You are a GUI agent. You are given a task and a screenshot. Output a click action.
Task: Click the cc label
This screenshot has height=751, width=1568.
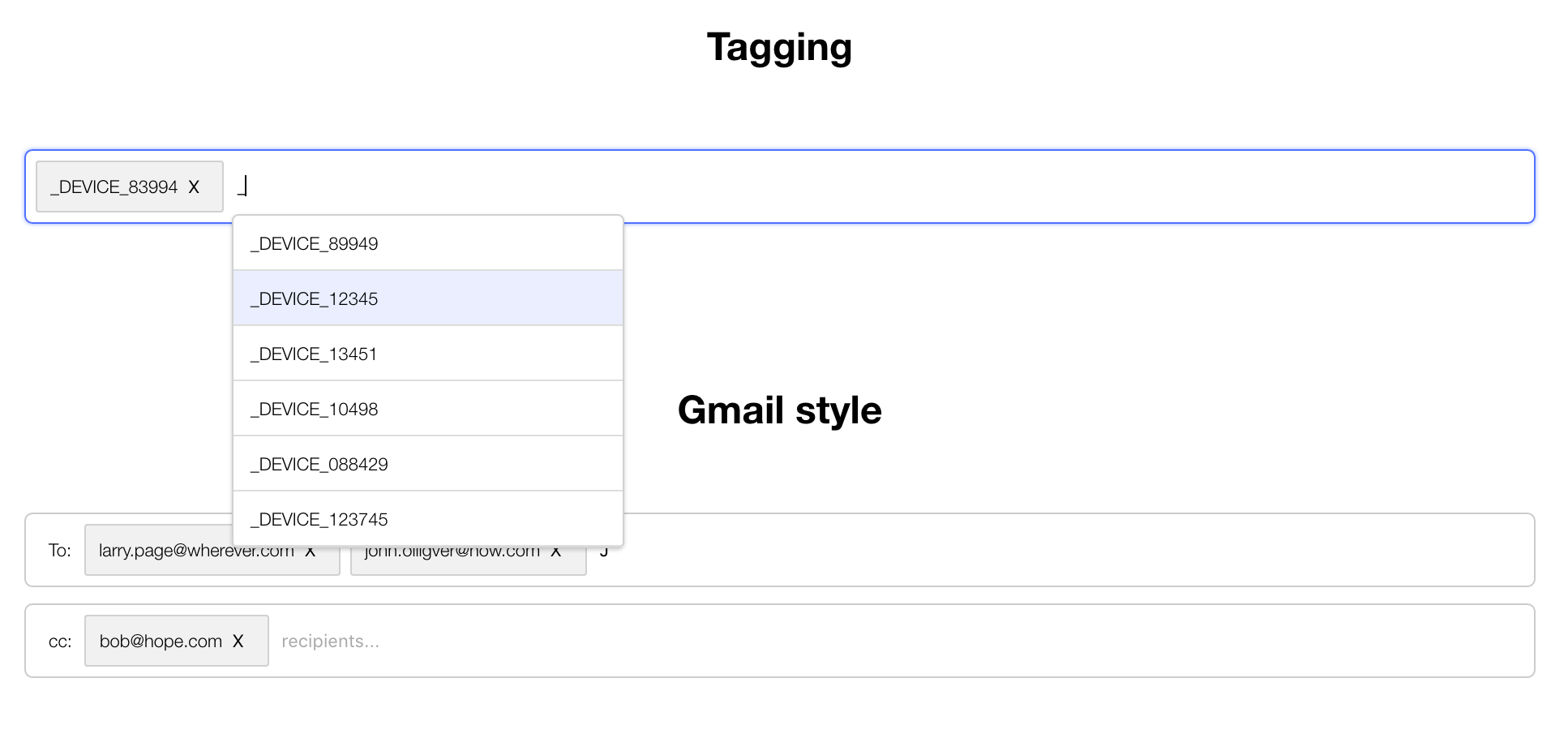tap(58, 641)
